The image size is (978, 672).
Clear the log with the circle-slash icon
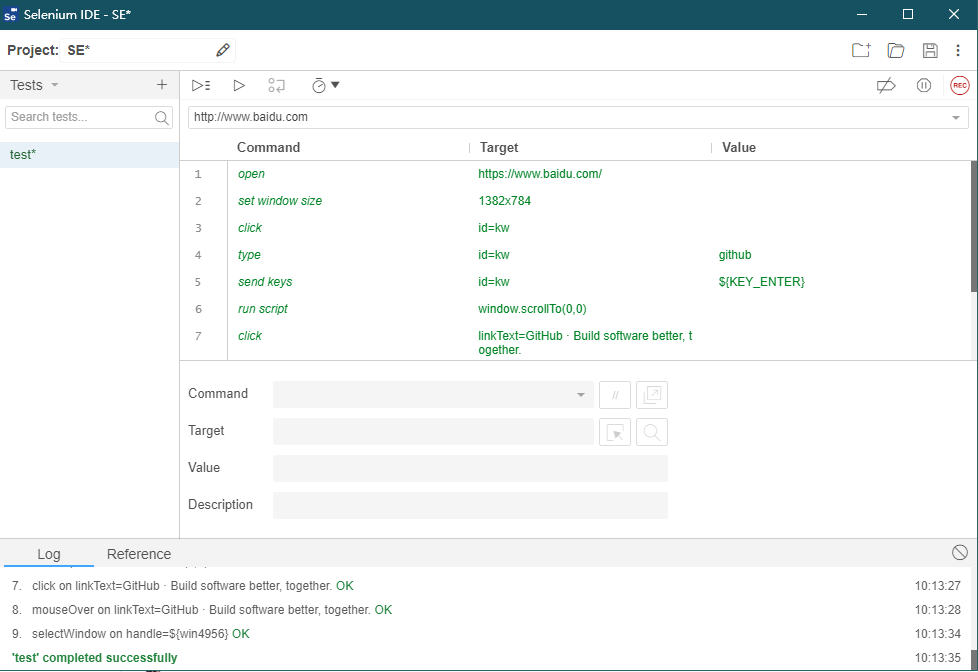coord(960,552)
